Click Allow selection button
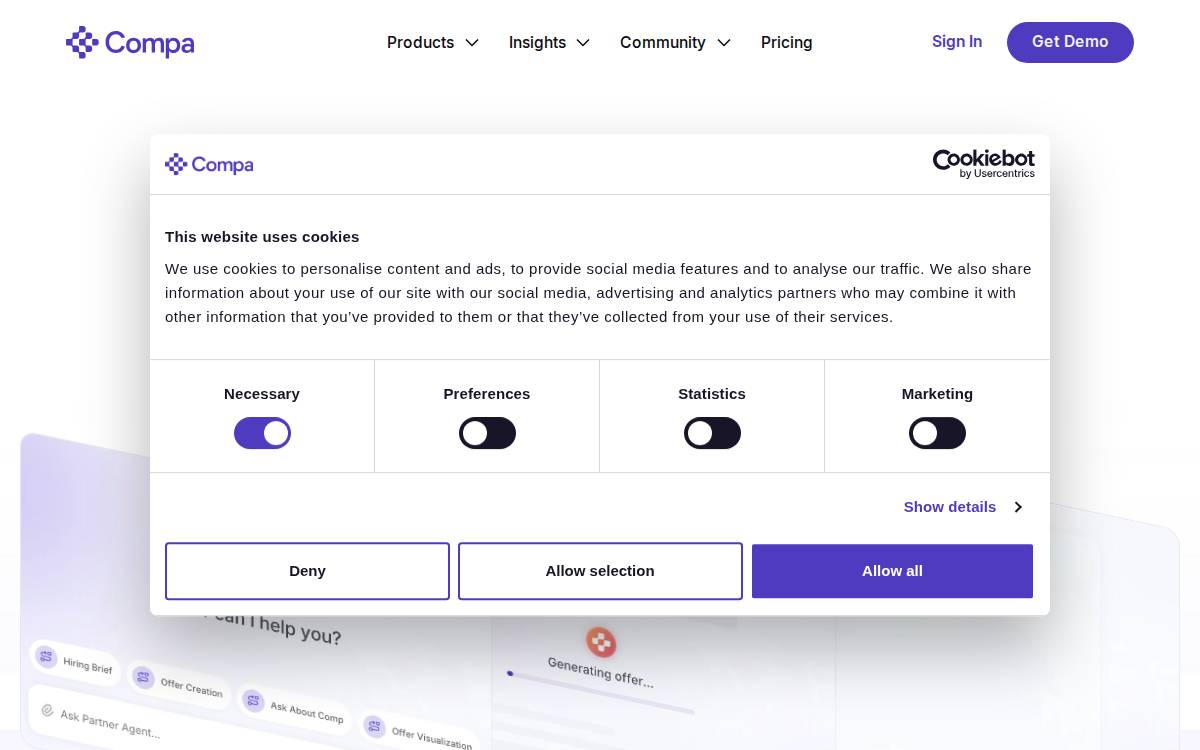 click(x=600, y=571)
